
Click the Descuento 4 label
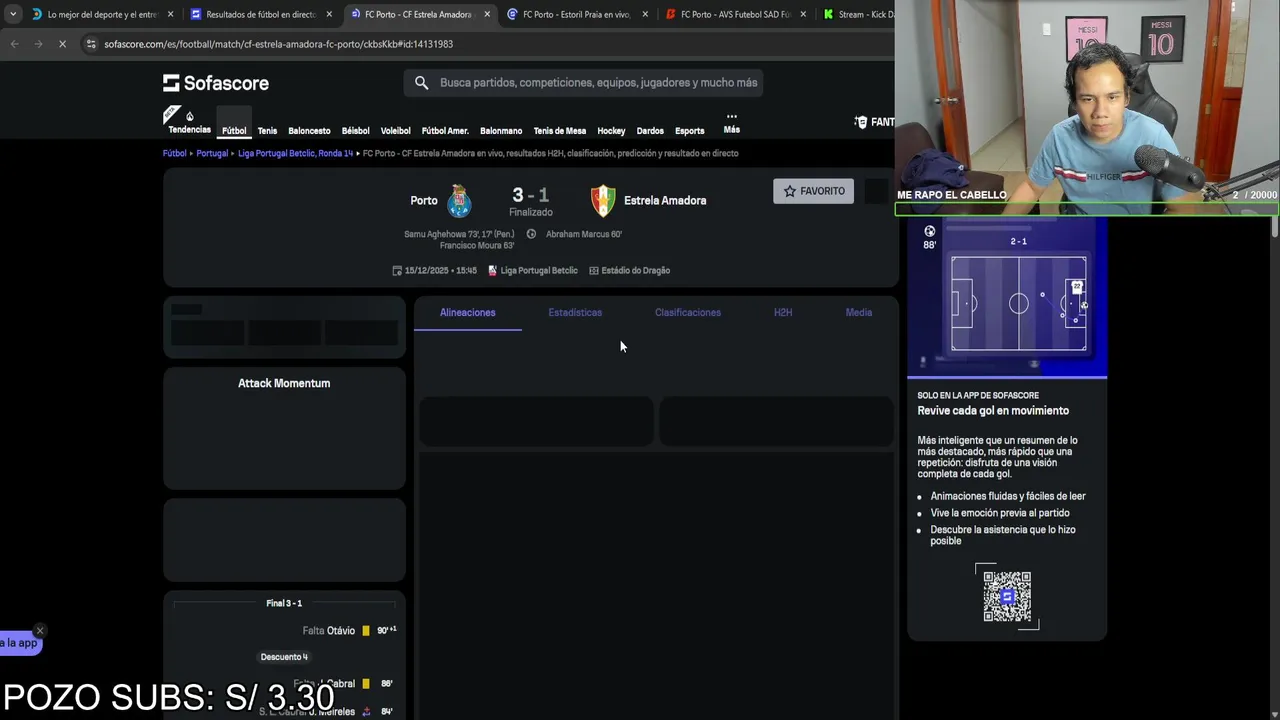[284, 657]
